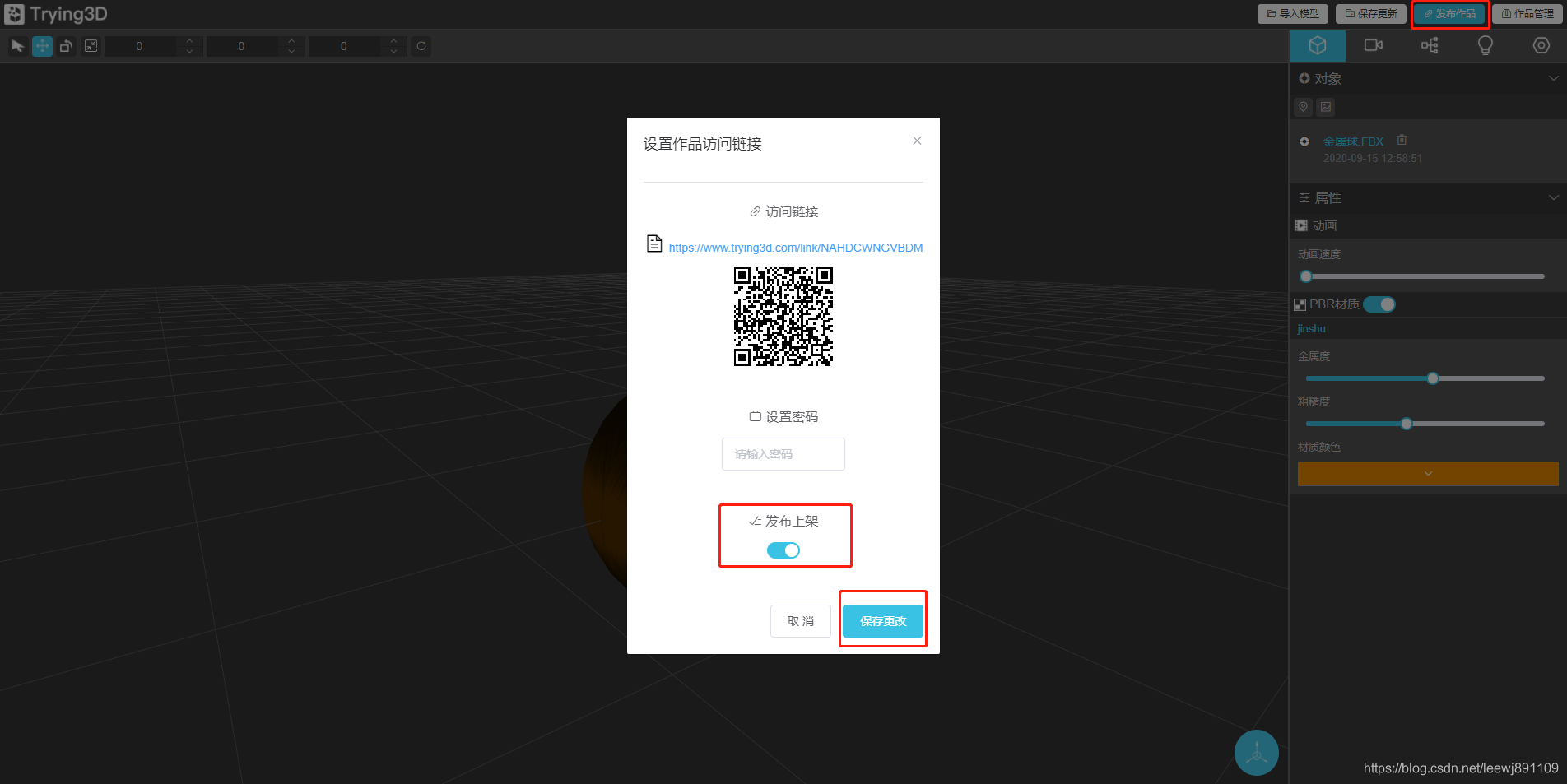
Task: Decrease the first transform value
Action: tap(189, 51)
